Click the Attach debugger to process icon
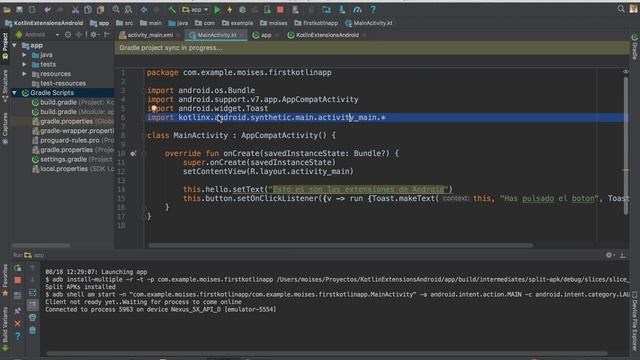 (267, 9)
